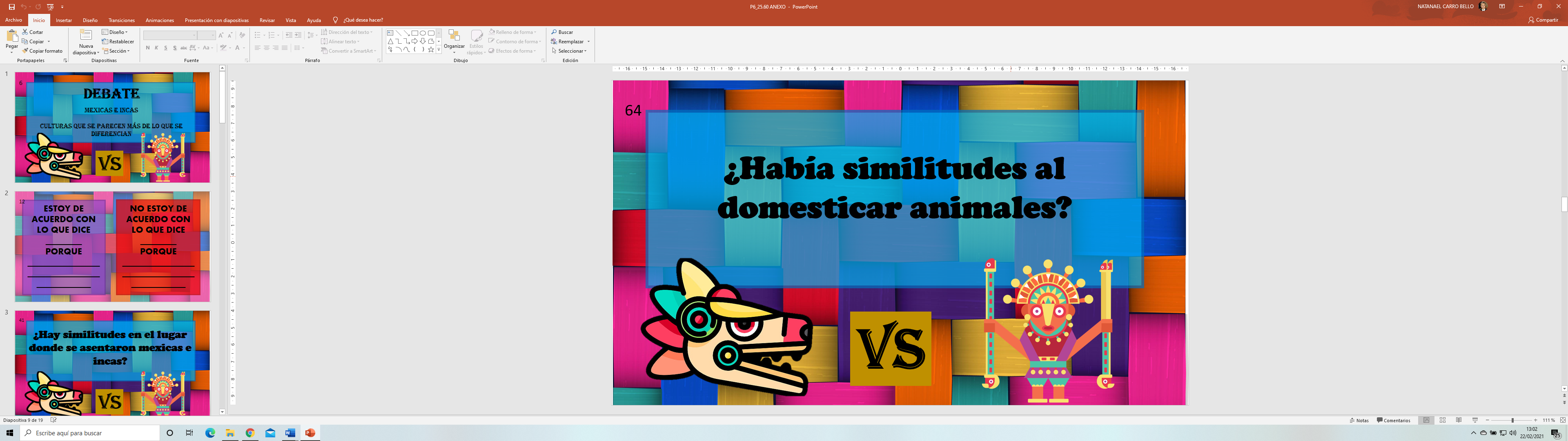1568x441 pixels.
Task: Start slideshow from status bar icon
Action: click(x=1475, y=420)
